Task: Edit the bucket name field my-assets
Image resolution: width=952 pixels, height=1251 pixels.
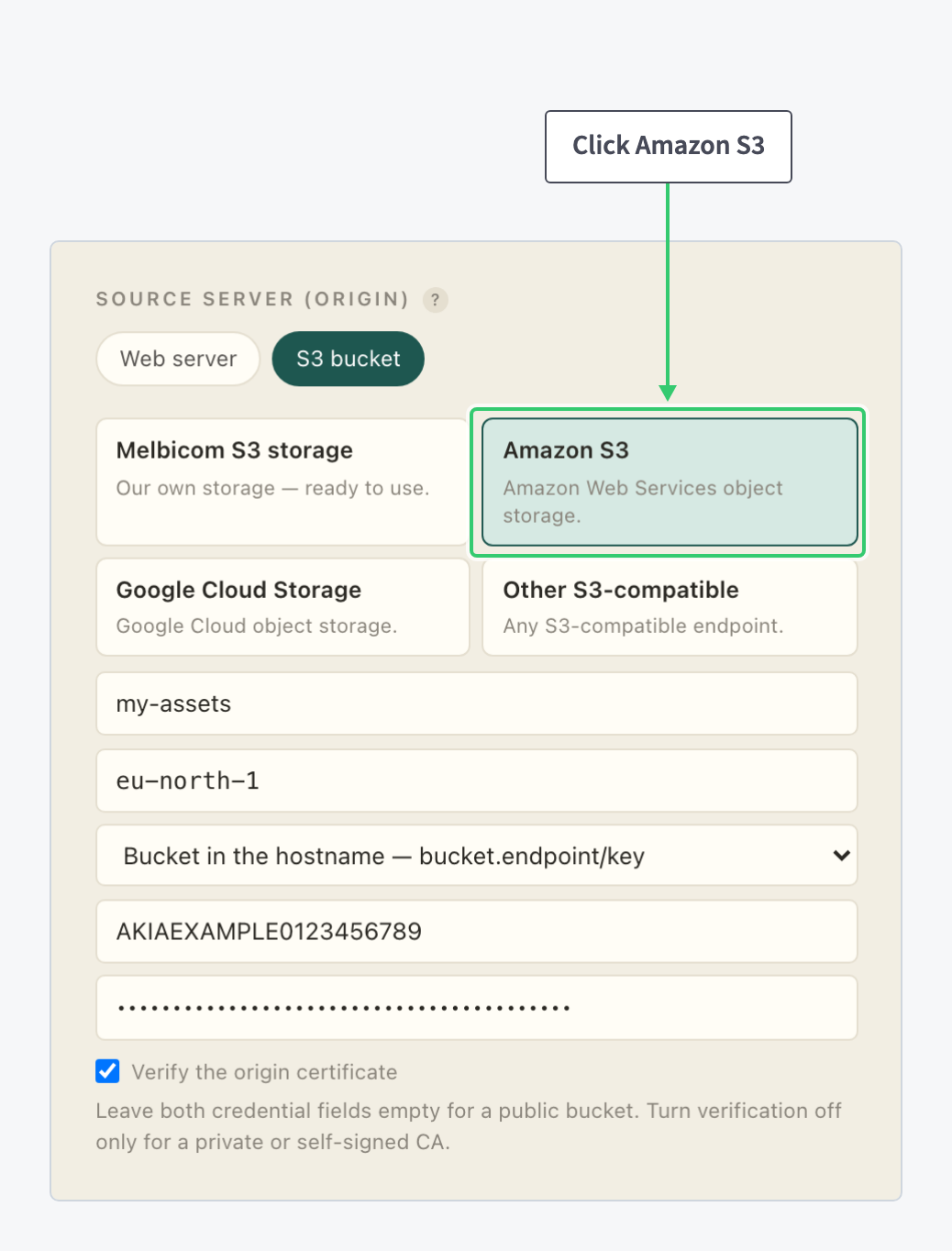Action: (477, 703)
